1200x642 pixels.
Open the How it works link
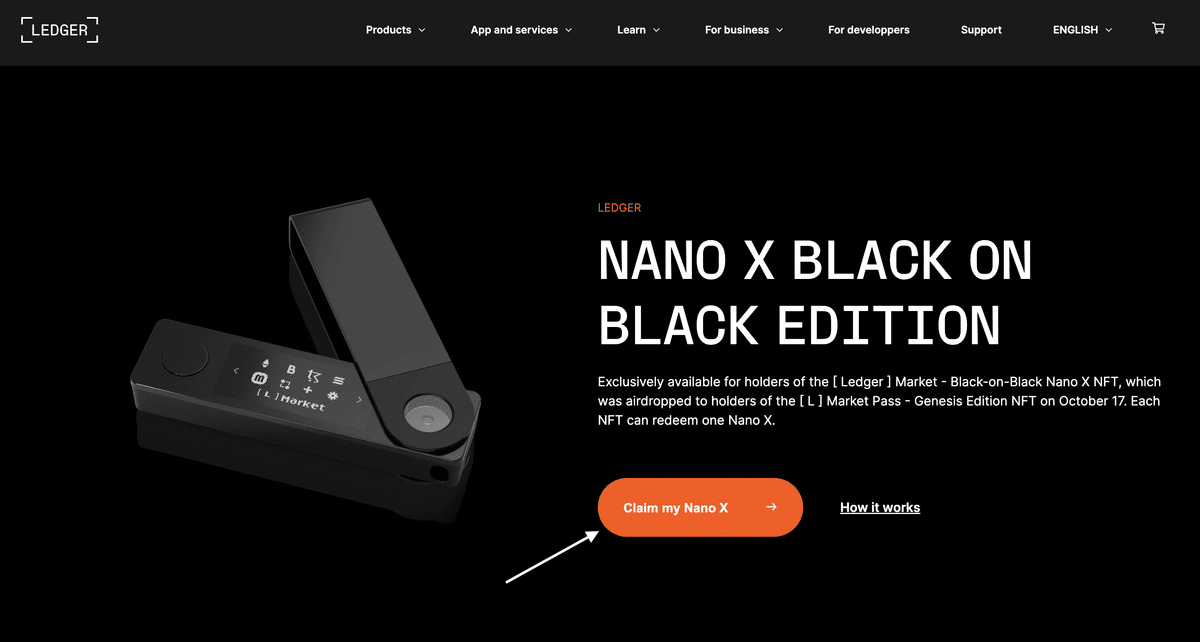[880, 508]
